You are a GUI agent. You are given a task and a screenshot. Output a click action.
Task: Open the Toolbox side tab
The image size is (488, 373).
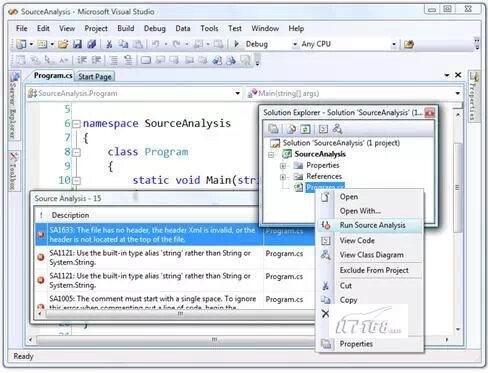[14, 171]
